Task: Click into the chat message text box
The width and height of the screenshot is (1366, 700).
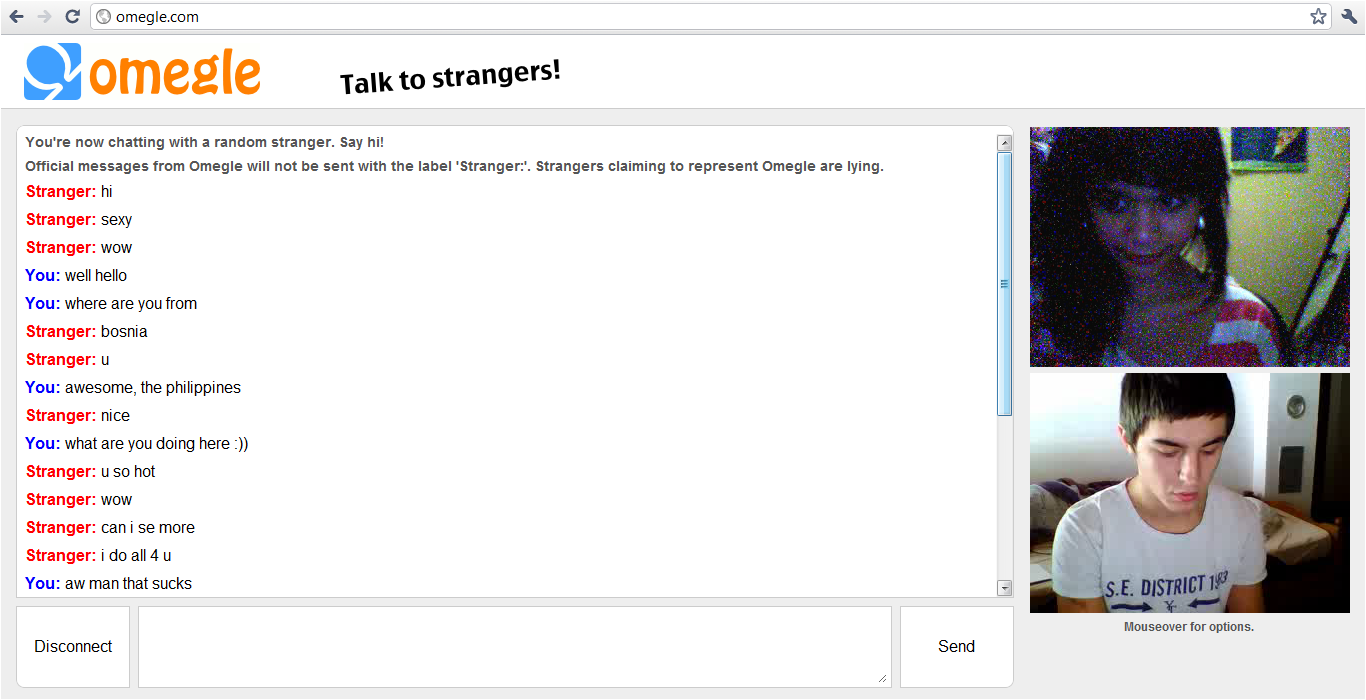Action: click(515, 647)
